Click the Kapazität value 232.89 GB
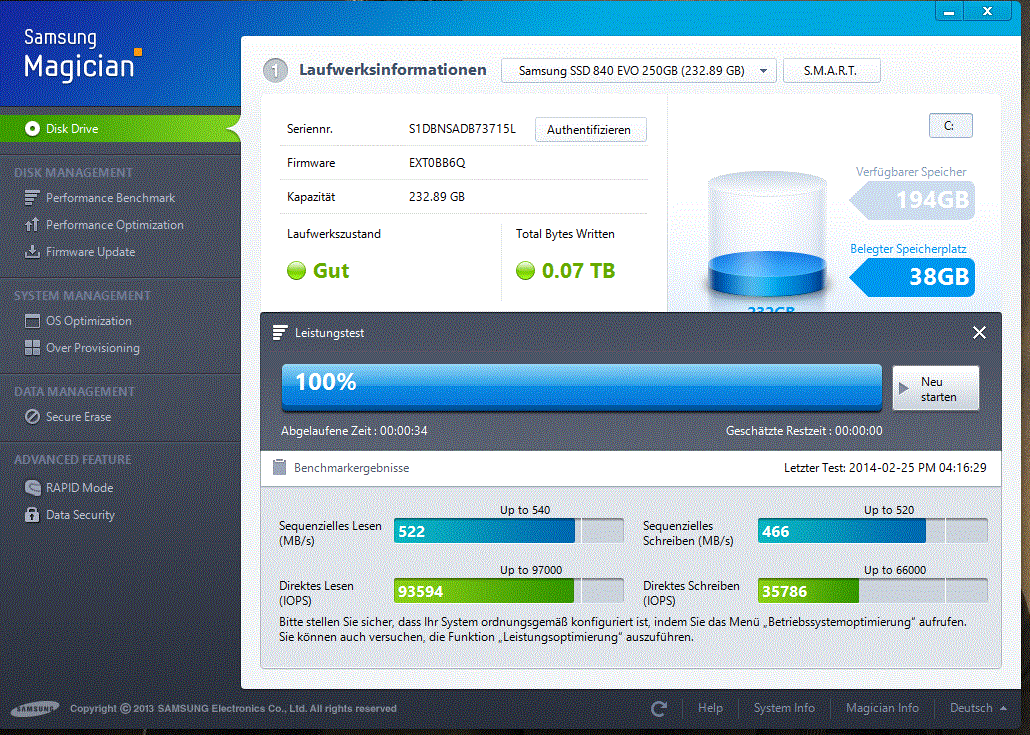1030x735 pixels. (437, 196)
